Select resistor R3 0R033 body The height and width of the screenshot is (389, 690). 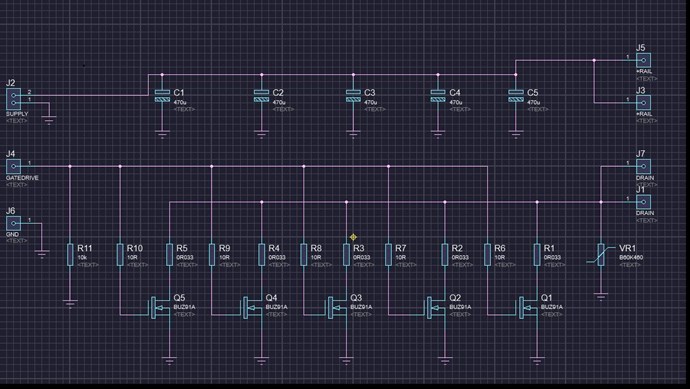(346, 255)
